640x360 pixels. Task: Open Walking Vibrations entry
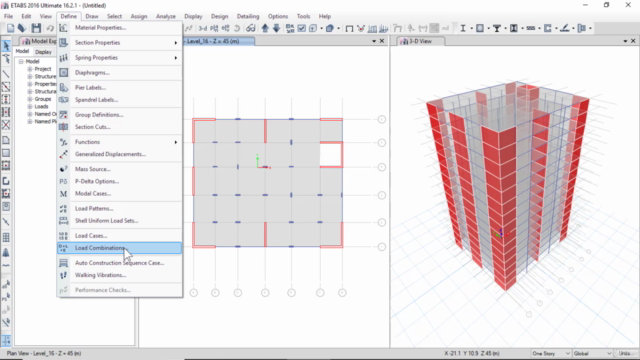[x=119, y=275]
